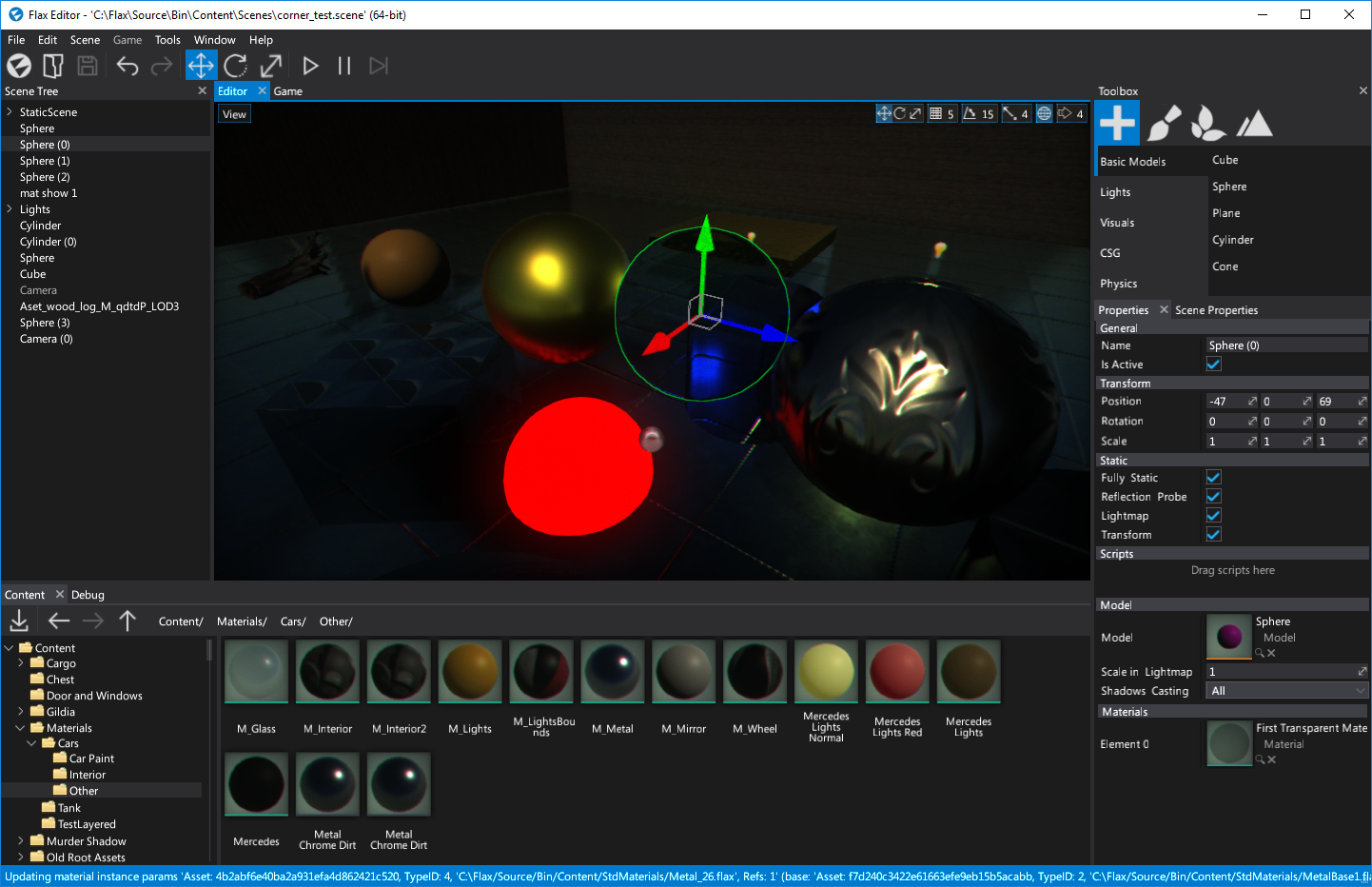1372x887 pixels.
Task: Click the undo arrow in toolbar
Action: coord(127,66)
